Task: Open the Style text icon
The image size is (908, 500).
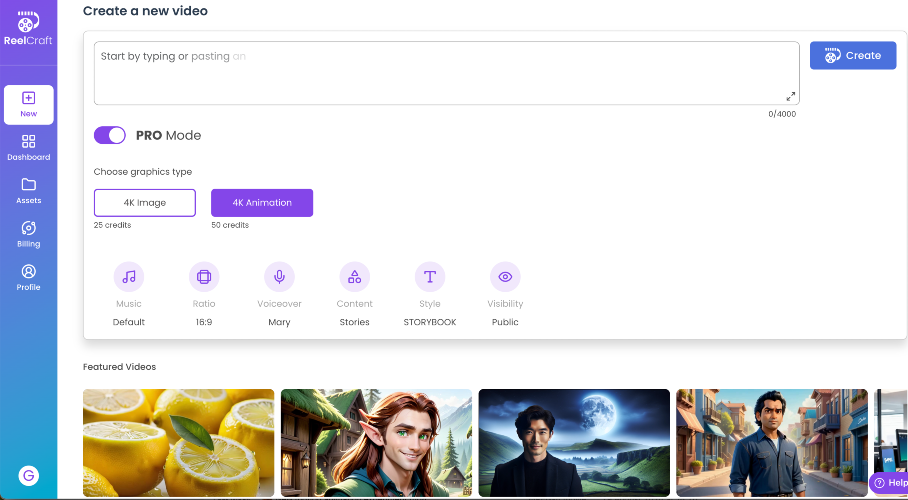Action: tap(430, 277)
